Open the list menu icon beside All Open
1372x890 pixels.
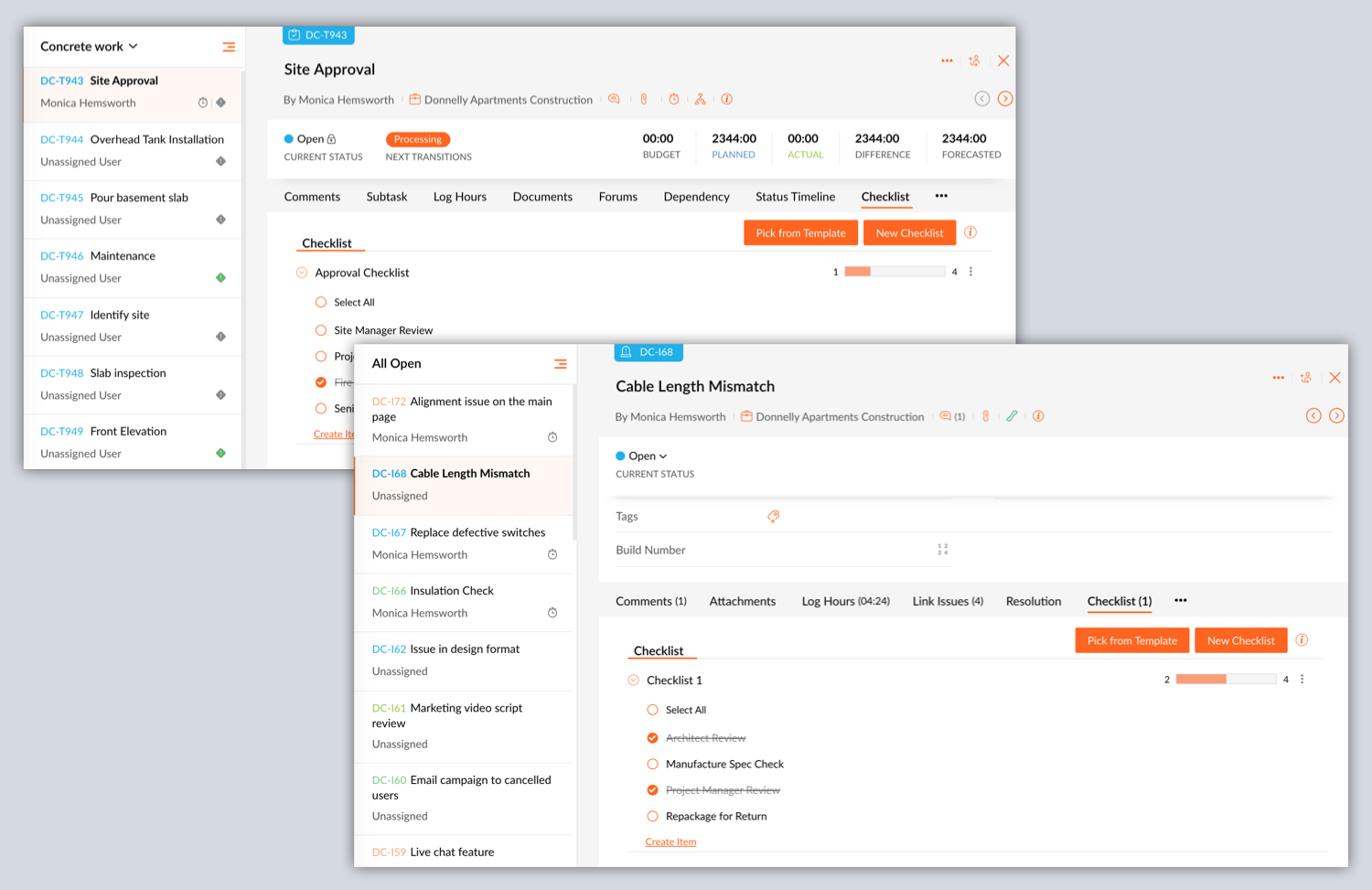tap(561, 364)
